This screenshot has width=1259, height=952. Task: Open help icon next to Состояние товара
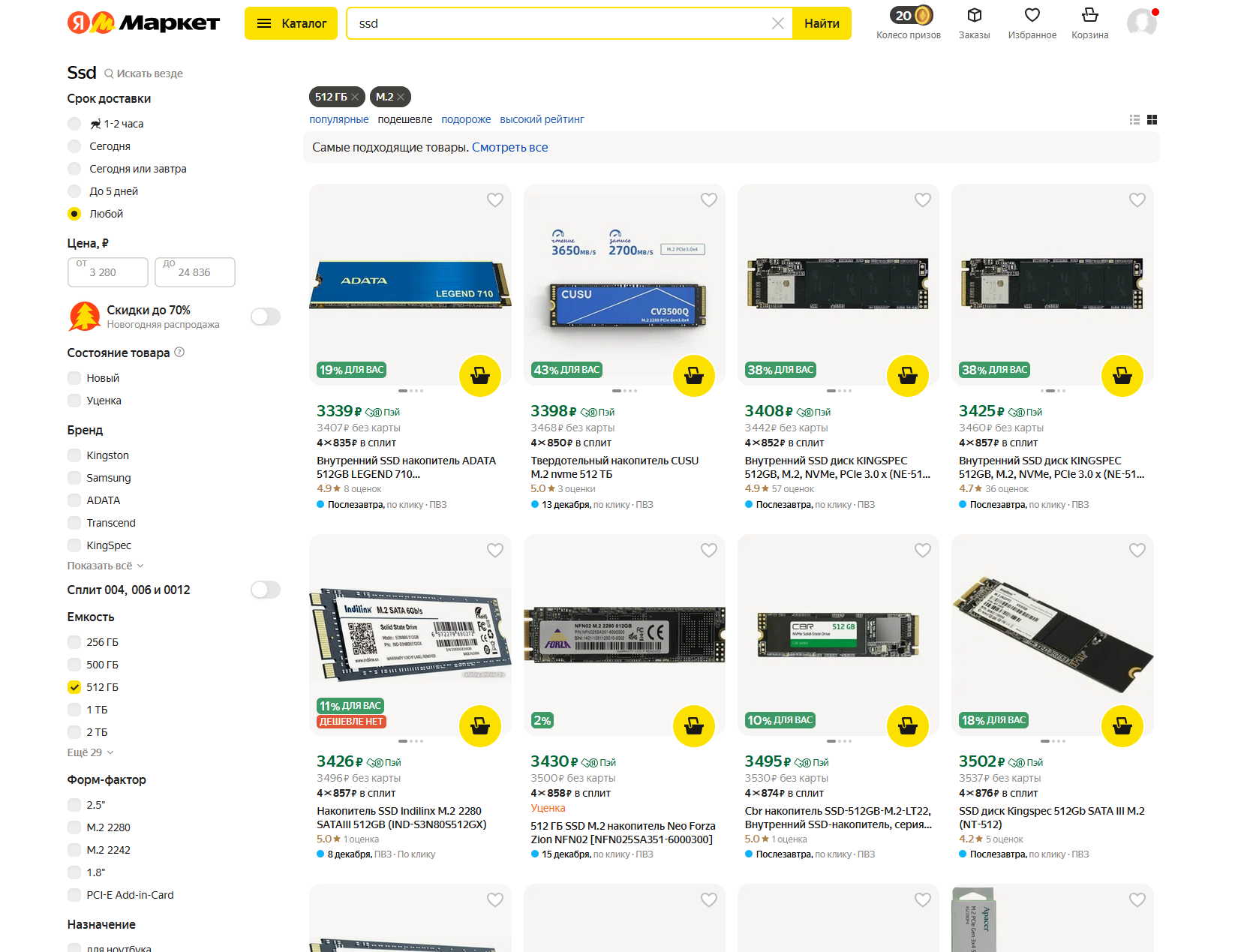click(179, 353)
